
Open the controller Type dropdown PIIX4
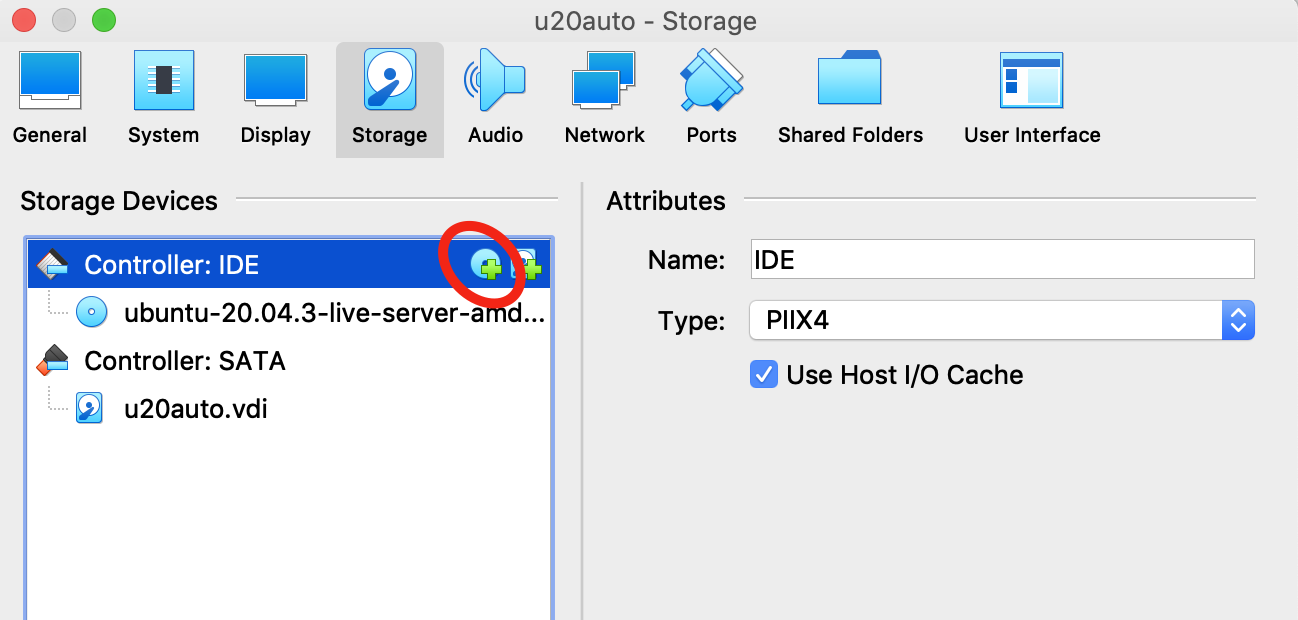click(x=1001, y=321)
